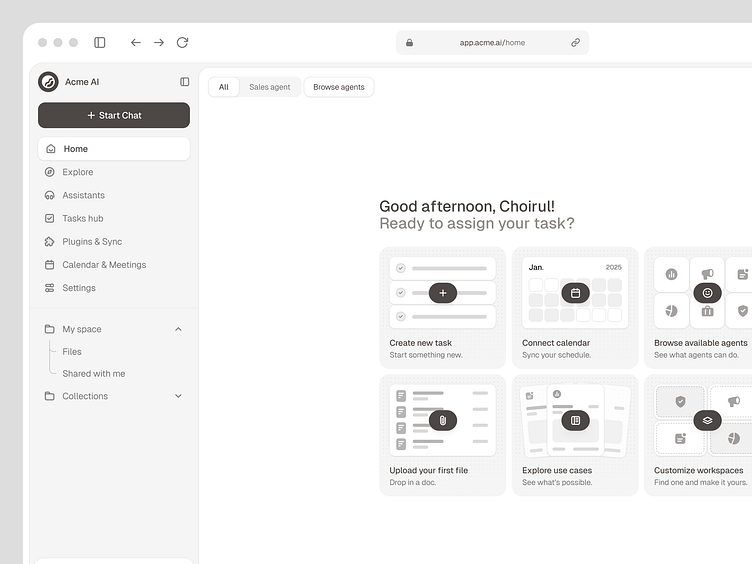Toggle the browser sidebar panel icon
This screenshot has height=564, width=752.
pos(100,43)
